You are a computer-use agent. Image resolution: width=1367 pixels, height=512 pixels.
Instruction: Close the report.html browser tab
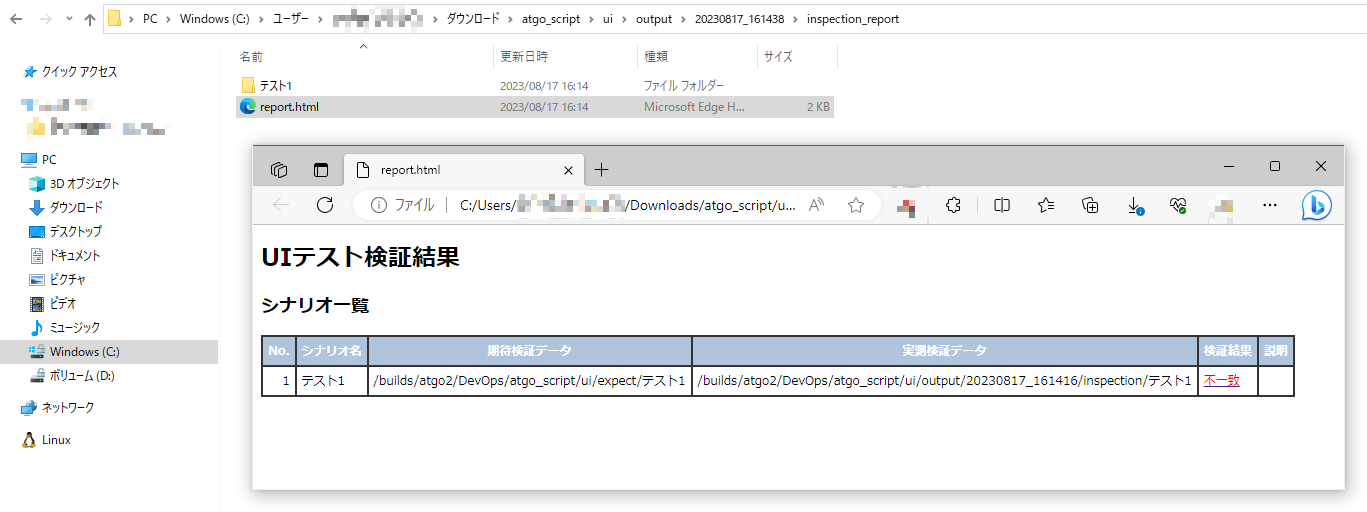pos(568,170)
